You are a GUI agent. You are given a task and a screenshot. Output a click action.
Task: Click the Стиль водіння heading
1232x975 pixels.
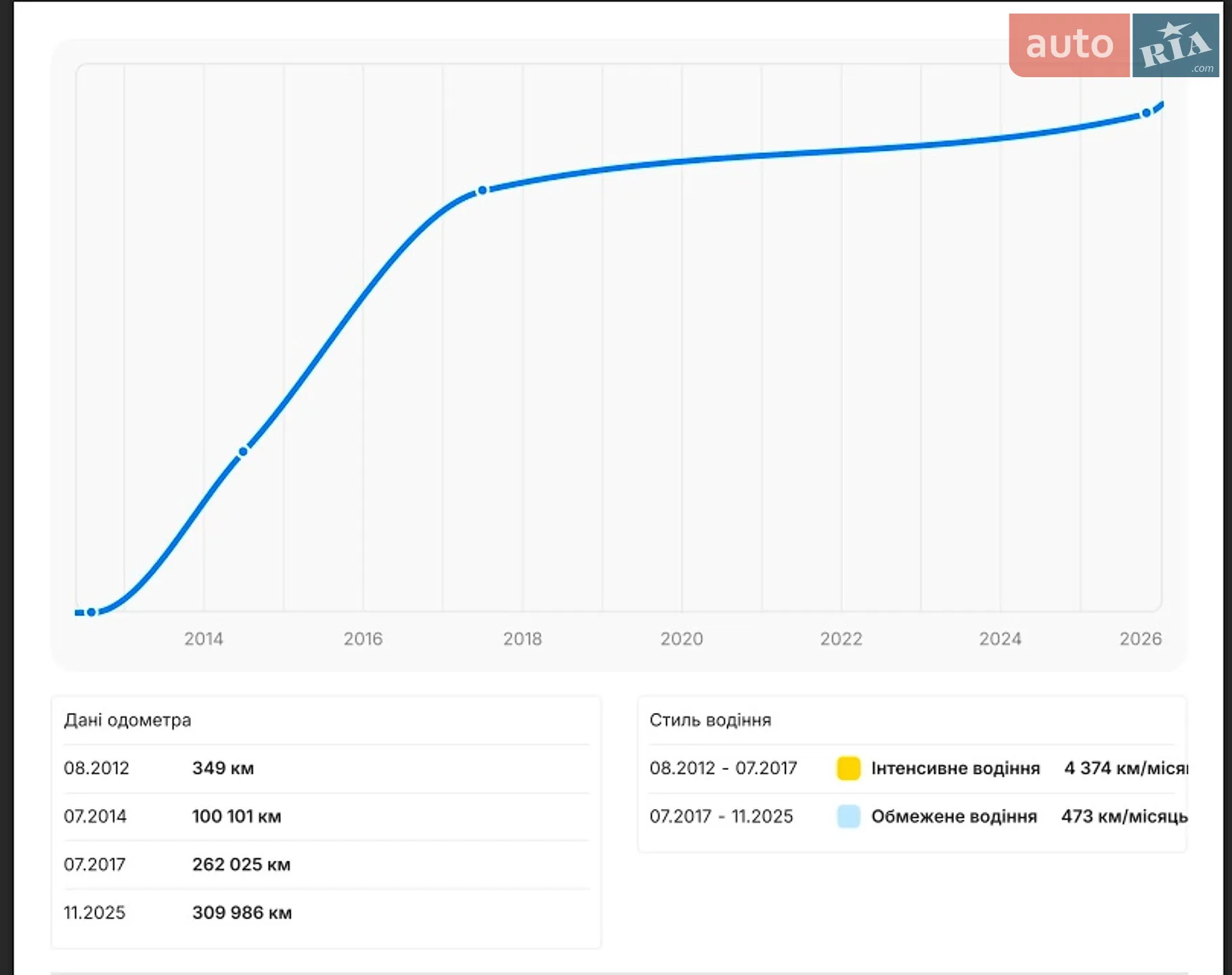pos(710,720)
